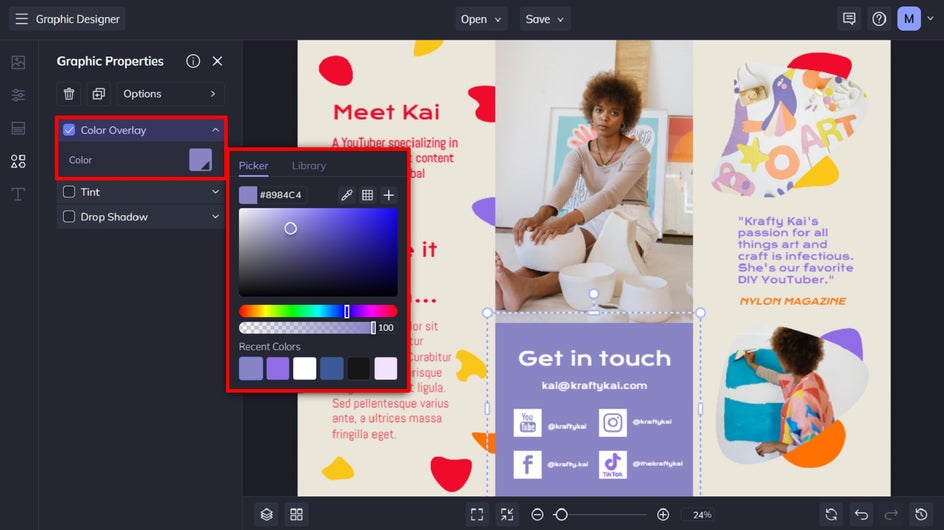Open the Save dropdown menu

point(545,19)
